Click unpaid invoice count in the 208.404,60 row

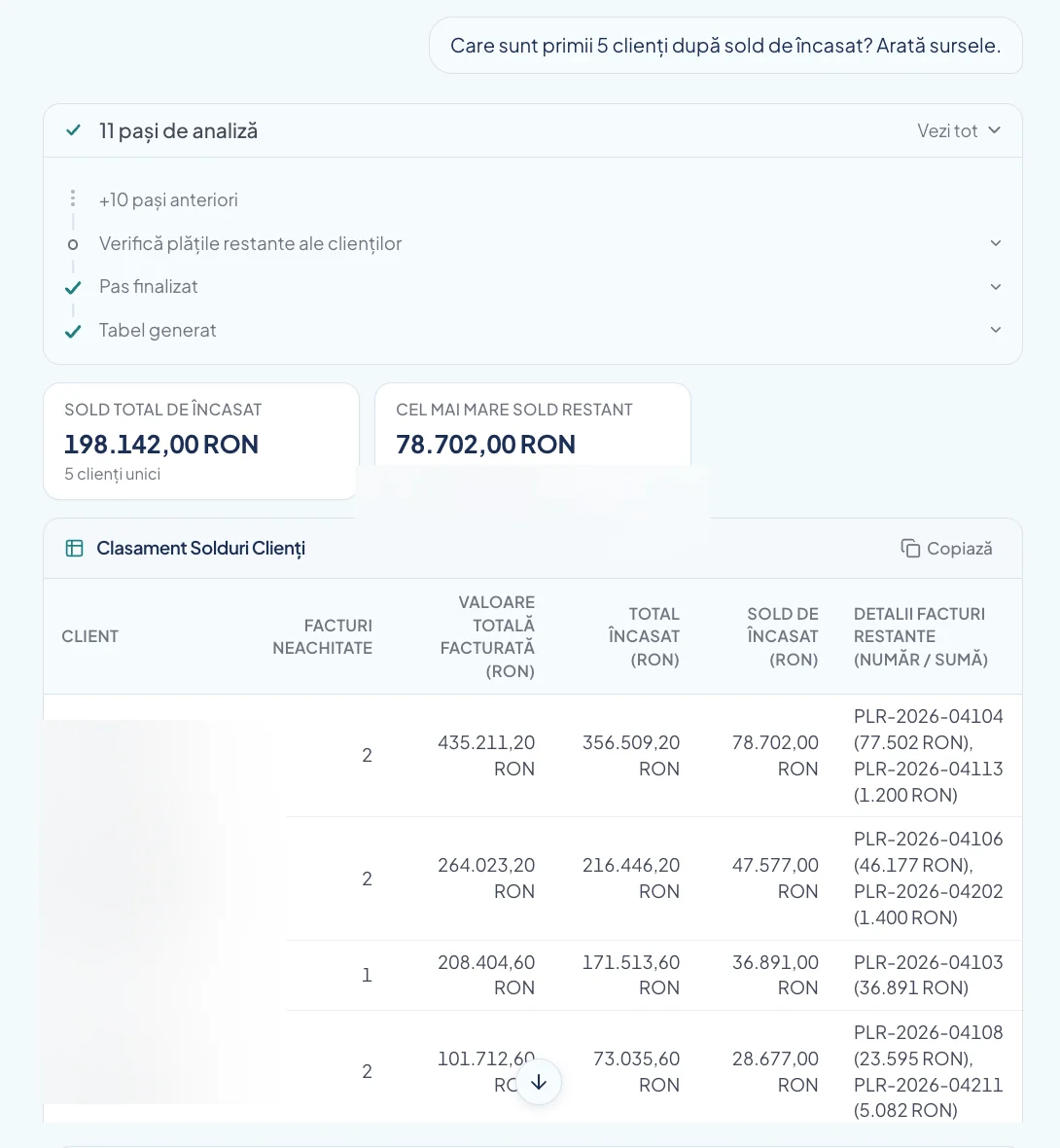[367, 975]
